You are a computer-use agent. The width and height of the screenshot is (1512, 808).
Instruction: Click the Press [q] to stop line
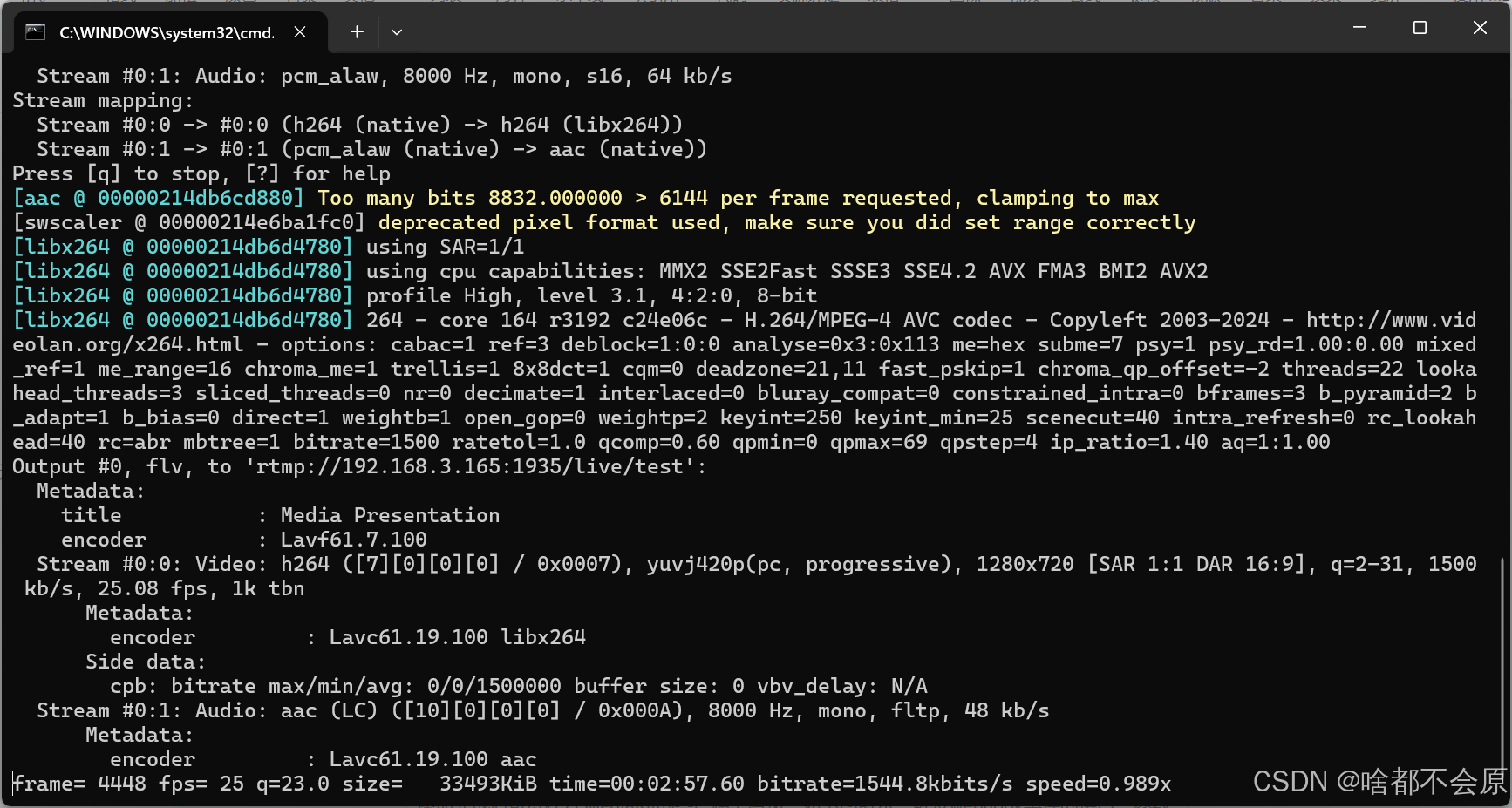pos(201,173)
